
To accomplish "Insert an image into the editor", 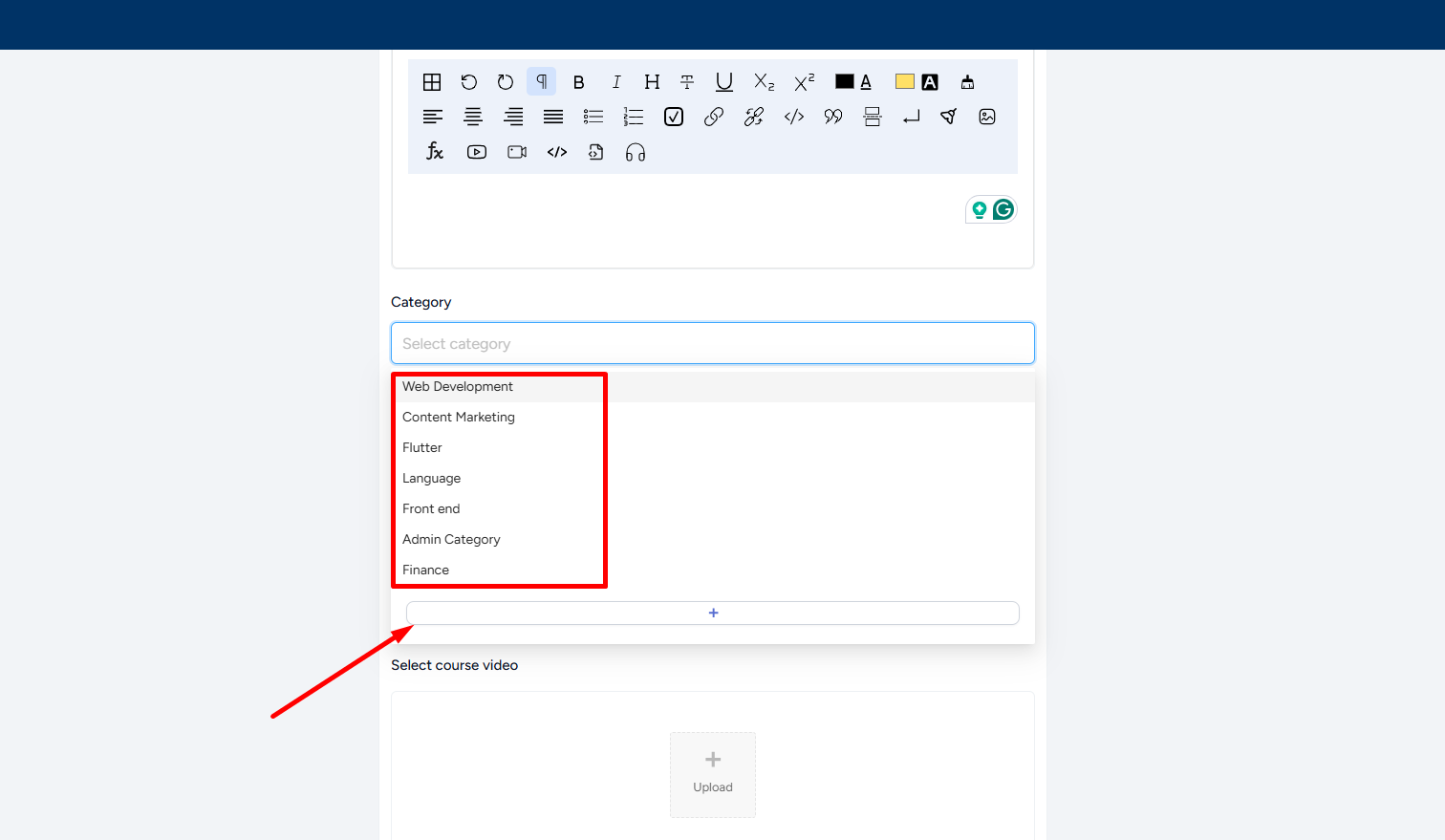I will coord(987,117).
